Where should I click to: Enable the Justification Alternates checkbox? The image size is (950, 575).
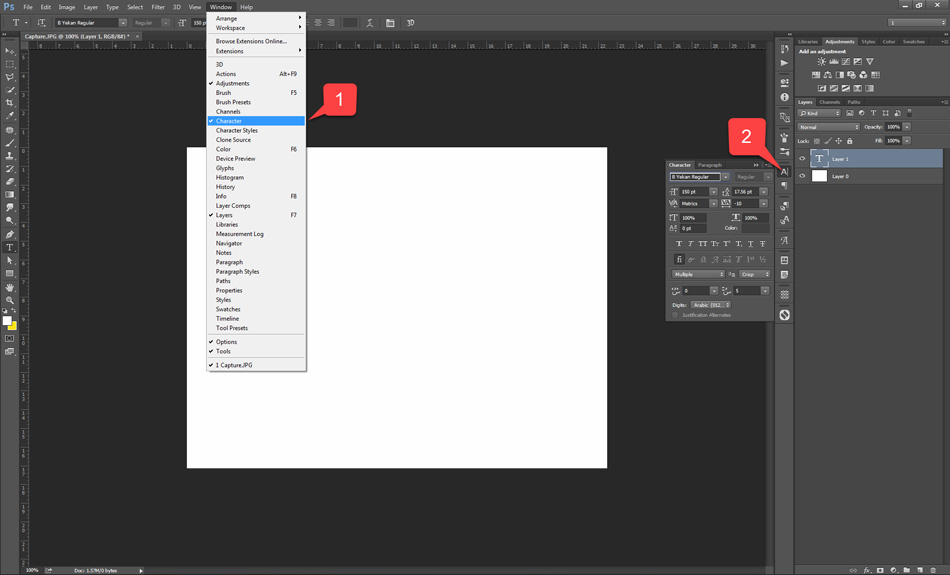pos(675,315)
